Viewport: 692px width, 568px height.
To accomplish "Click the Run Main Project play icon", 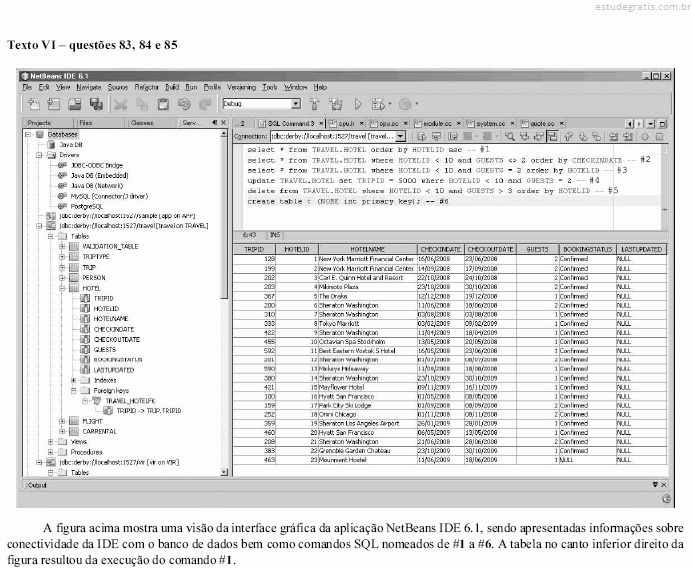I will click(358, 104).
